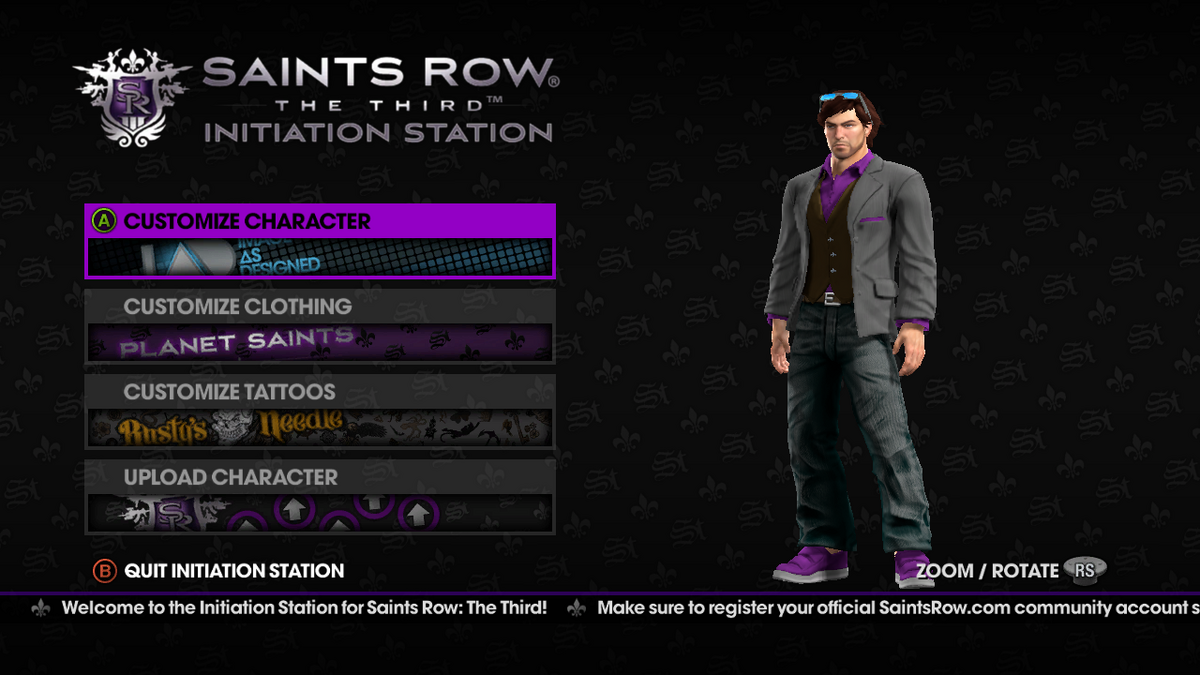Click the character model in gray blazer
The width and height of the screenshot is (1200, 675).
point(853,337)
